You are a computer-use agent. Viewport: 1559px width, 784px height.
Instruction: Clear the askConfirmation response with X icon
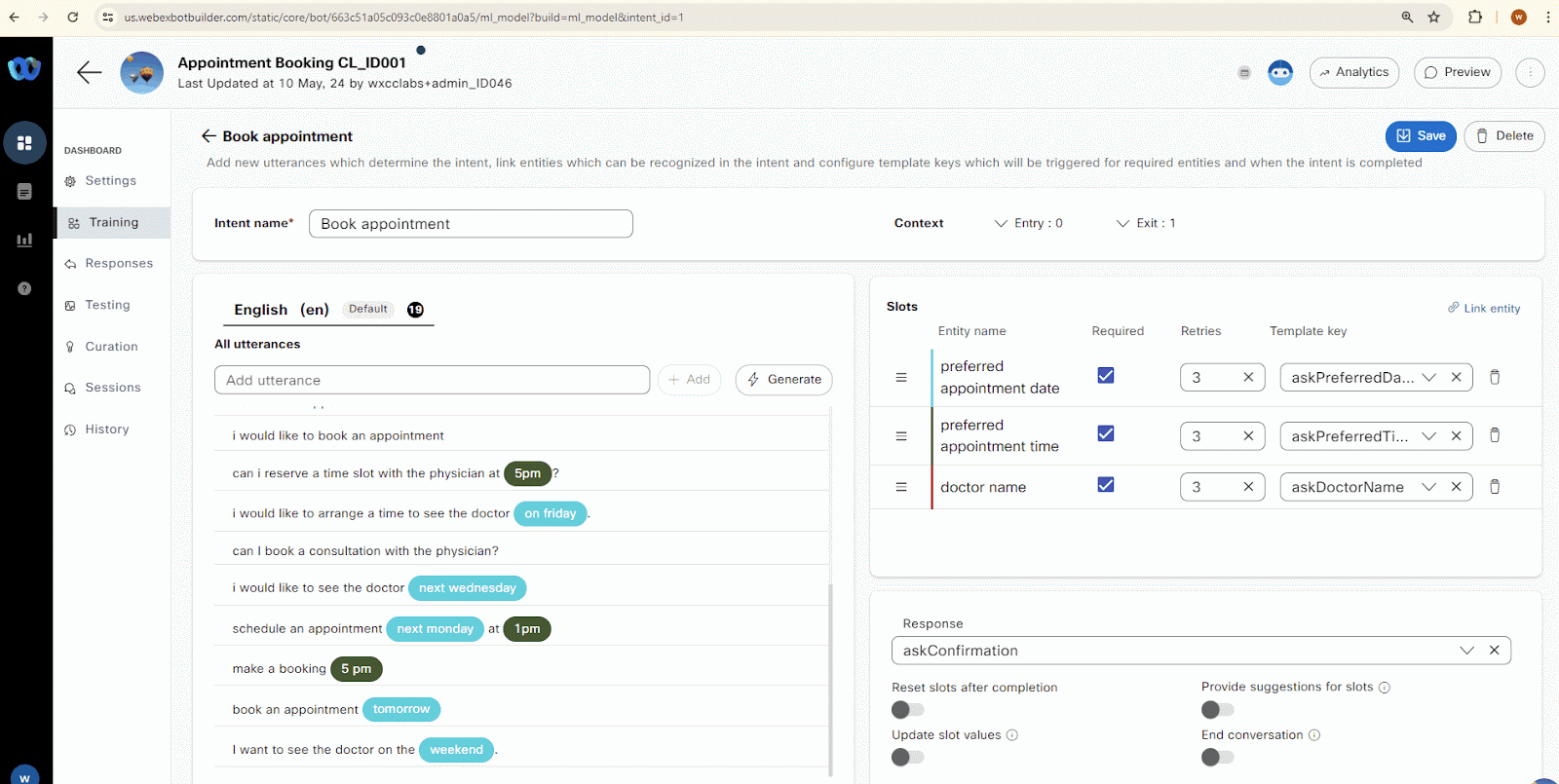(1494, 651)
